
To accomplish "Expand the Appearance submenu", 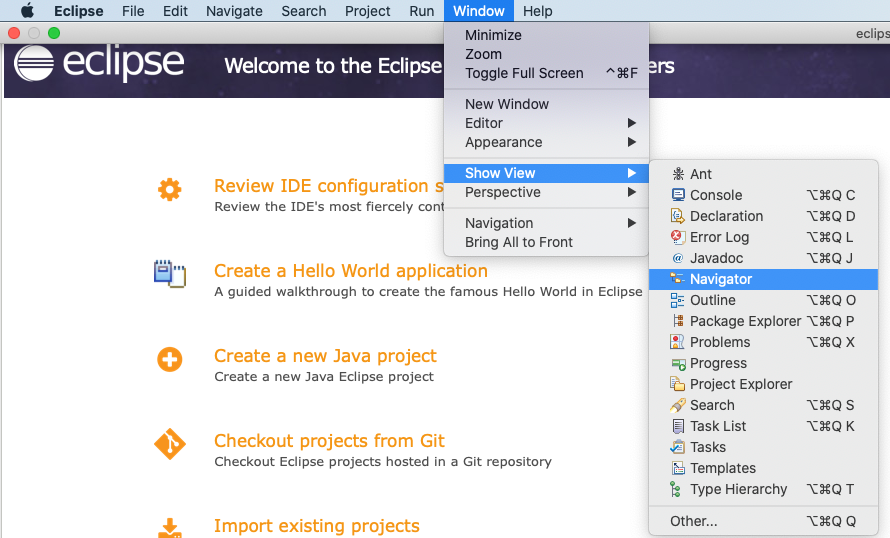I will coord(546,142).
